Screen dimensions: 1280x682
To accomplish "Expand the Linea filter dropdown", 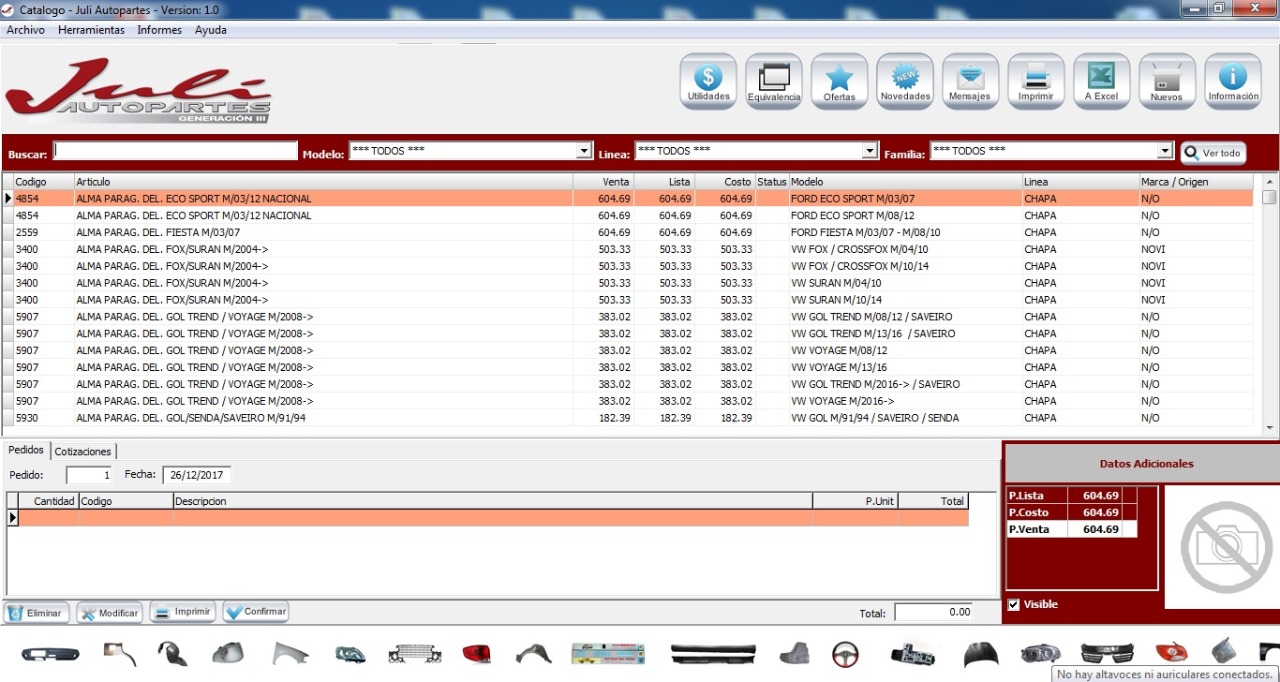I will (870, 151).
